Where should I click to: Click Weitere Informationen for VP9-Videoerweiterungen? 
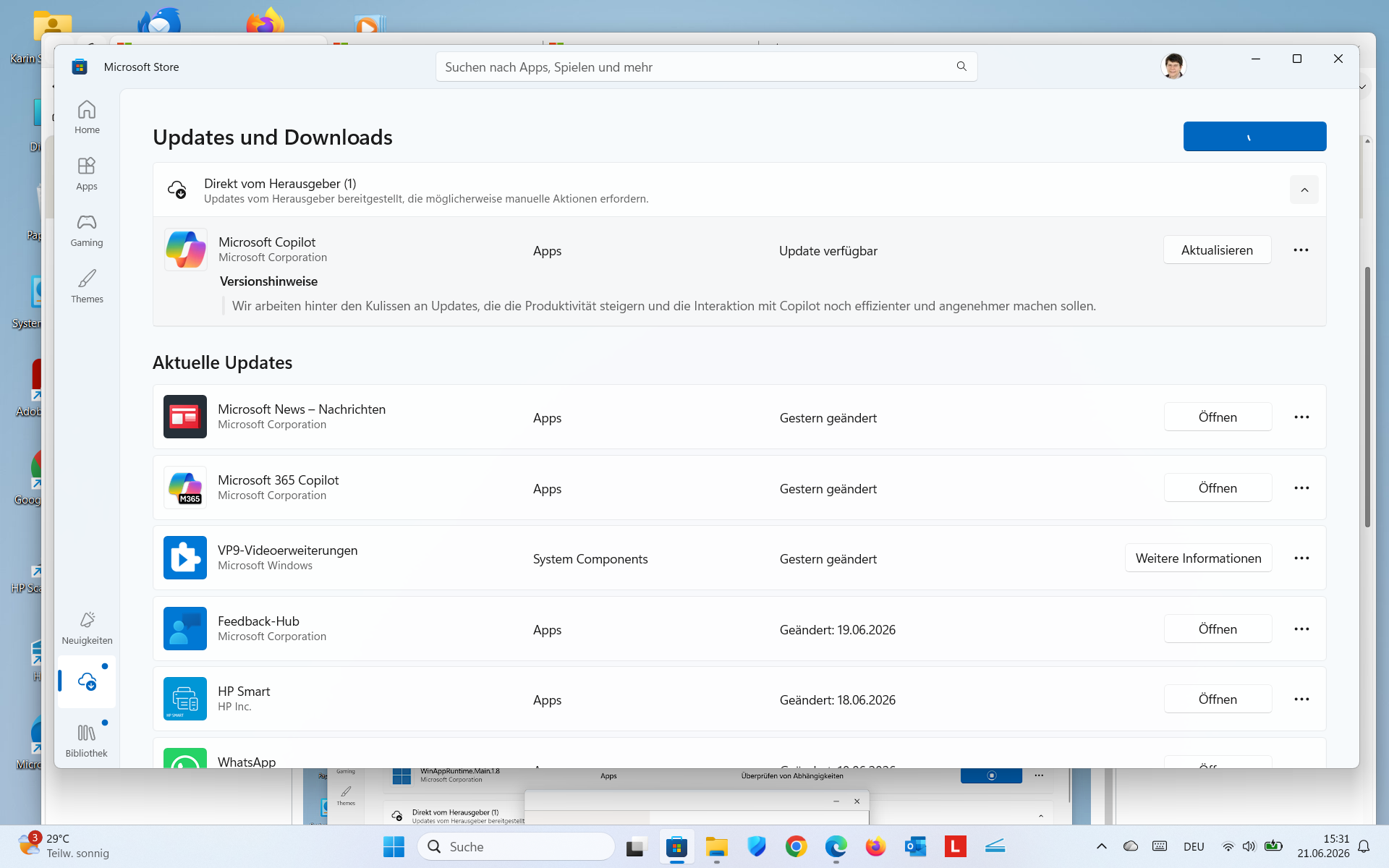pyautogui.click(x=1198, y=558)
